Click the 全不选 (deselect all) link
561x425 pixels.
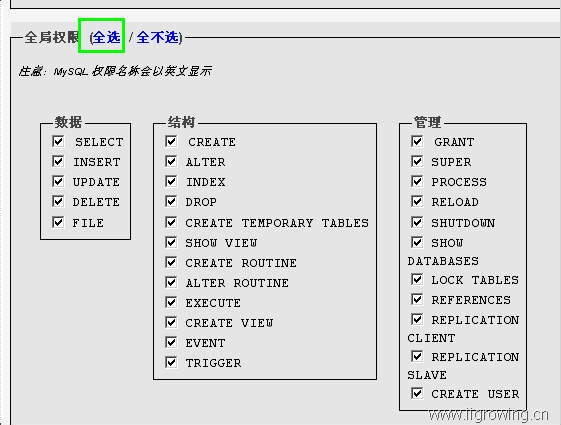[x=157, y=37]
